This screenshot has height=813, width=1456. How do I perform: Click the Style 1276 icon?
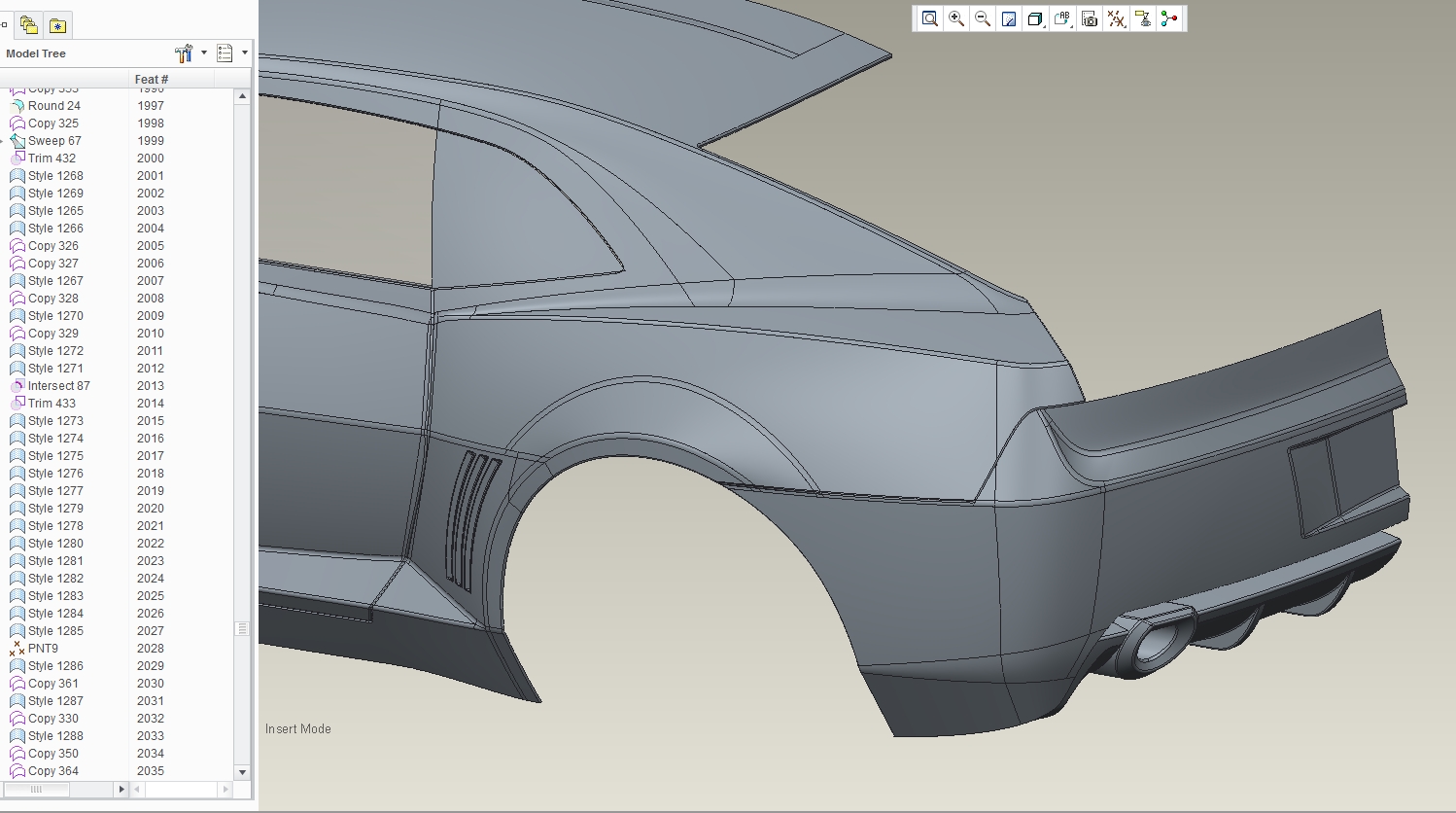(x=17, y=474)
